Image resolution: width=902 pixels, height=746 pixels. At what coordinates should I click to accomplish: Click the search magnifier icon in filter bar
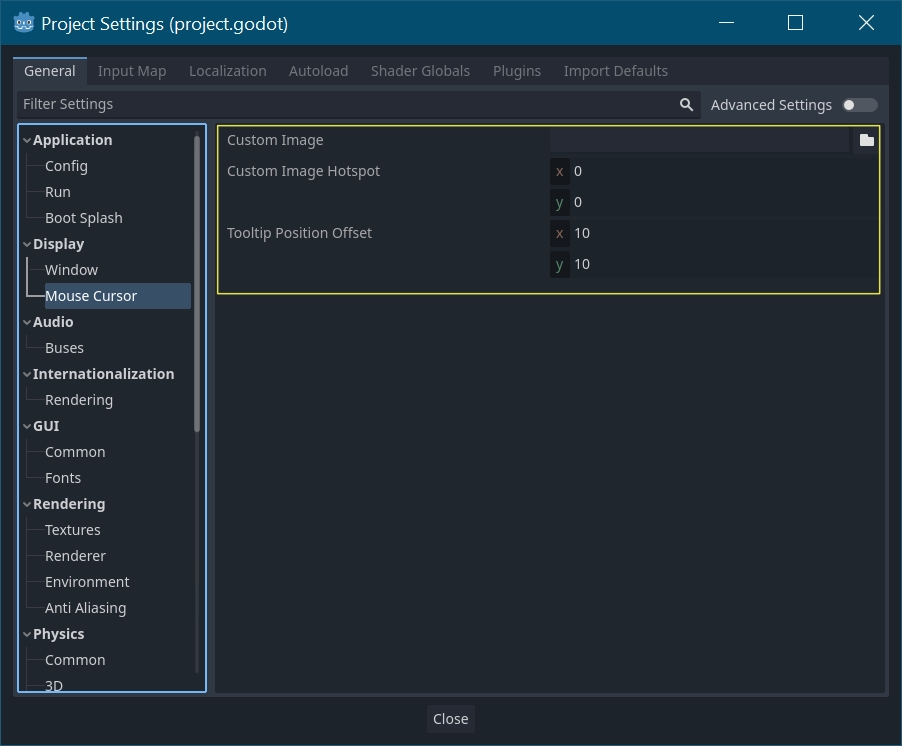click(686, 104)
